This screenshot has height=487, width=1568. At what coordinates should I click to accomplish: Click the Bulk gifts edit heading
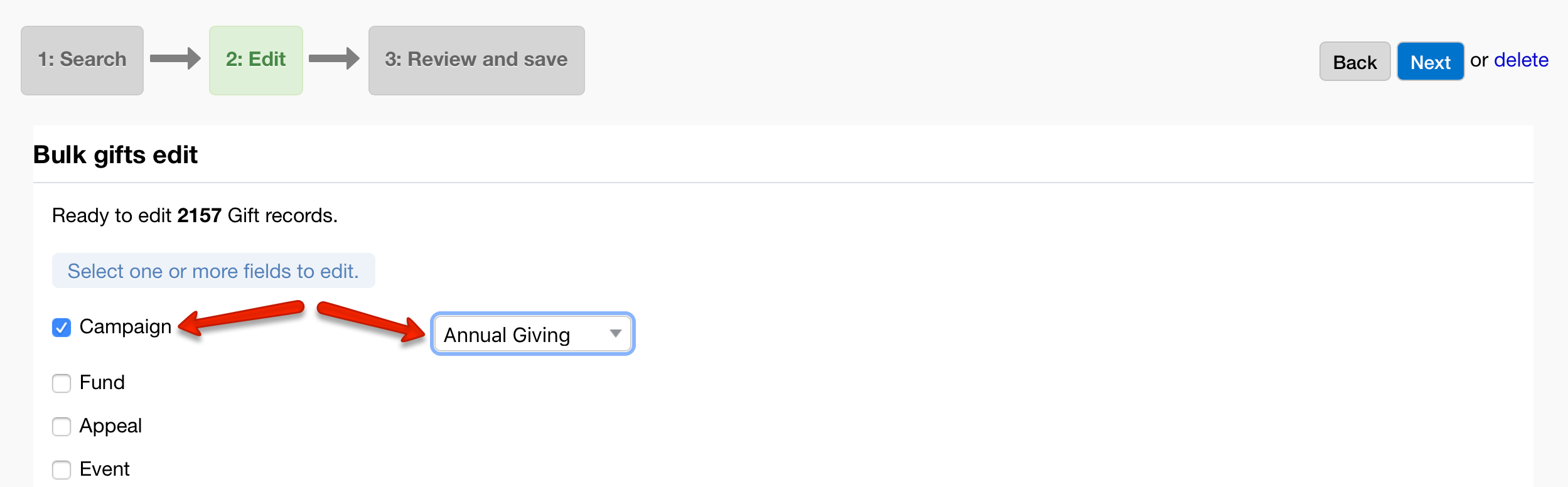click(x=115, y=155)
